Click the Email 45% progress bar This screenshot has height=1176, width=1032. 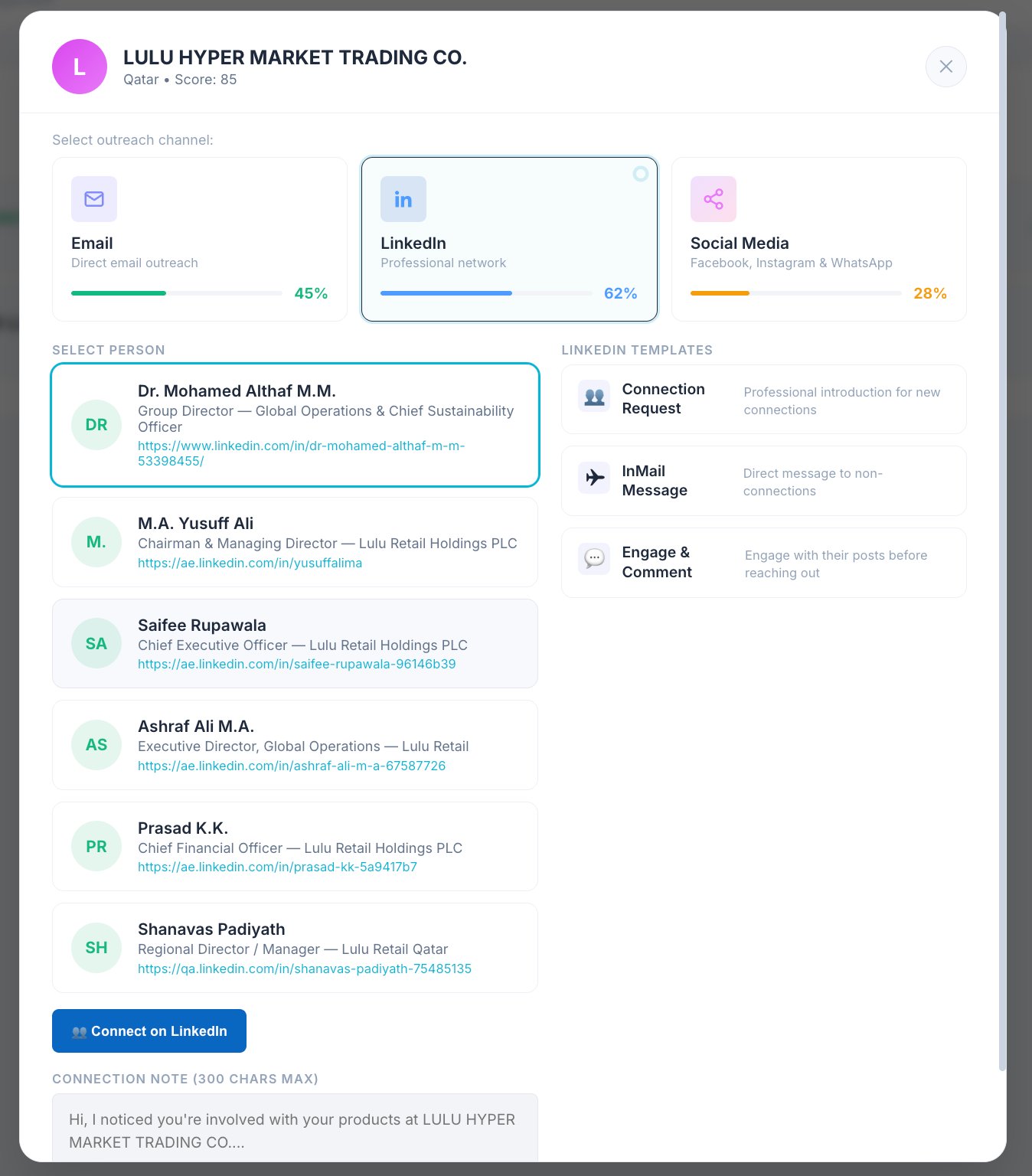pos(177,293)
